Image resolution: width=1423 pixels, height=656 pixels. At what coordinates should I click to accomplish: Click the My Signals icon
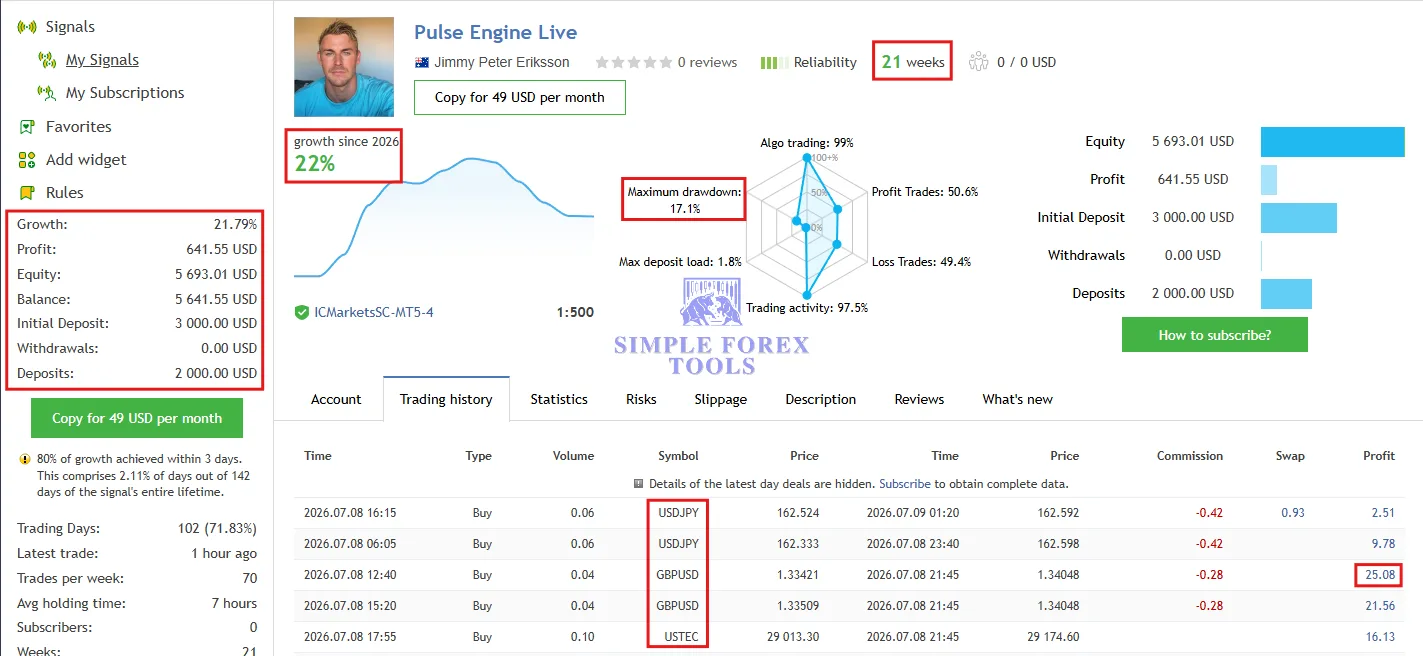click(x=47, y=60)
